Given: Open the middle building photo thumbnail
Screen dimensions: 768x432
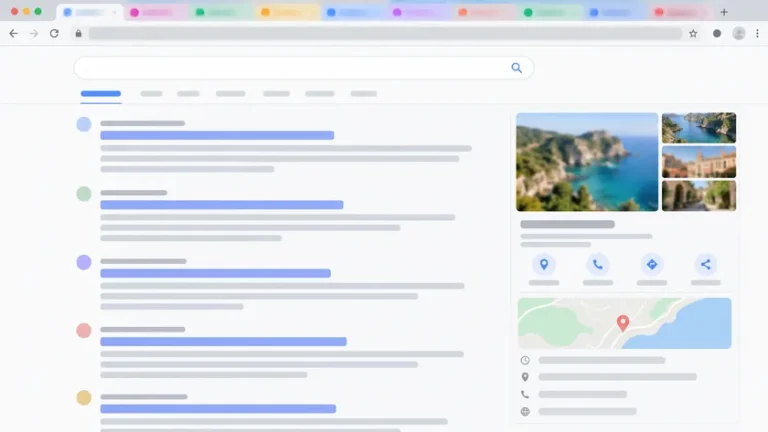Looking at the screenshot, I should (x=699, y=162).
